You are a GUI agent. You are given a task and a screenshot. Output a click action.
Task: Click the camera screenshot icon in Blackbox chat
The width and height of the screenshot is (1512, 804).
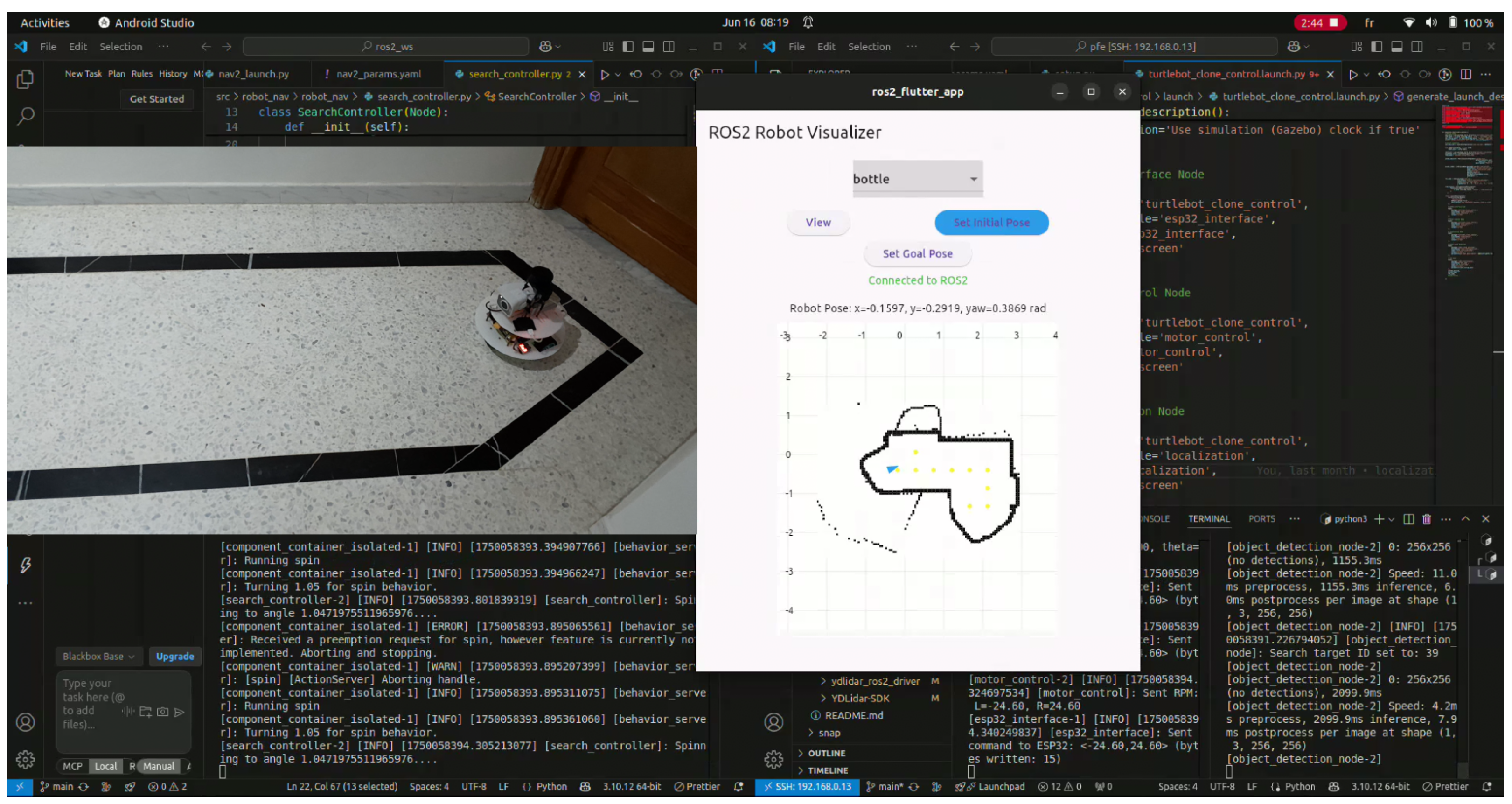tap(163, 712)
